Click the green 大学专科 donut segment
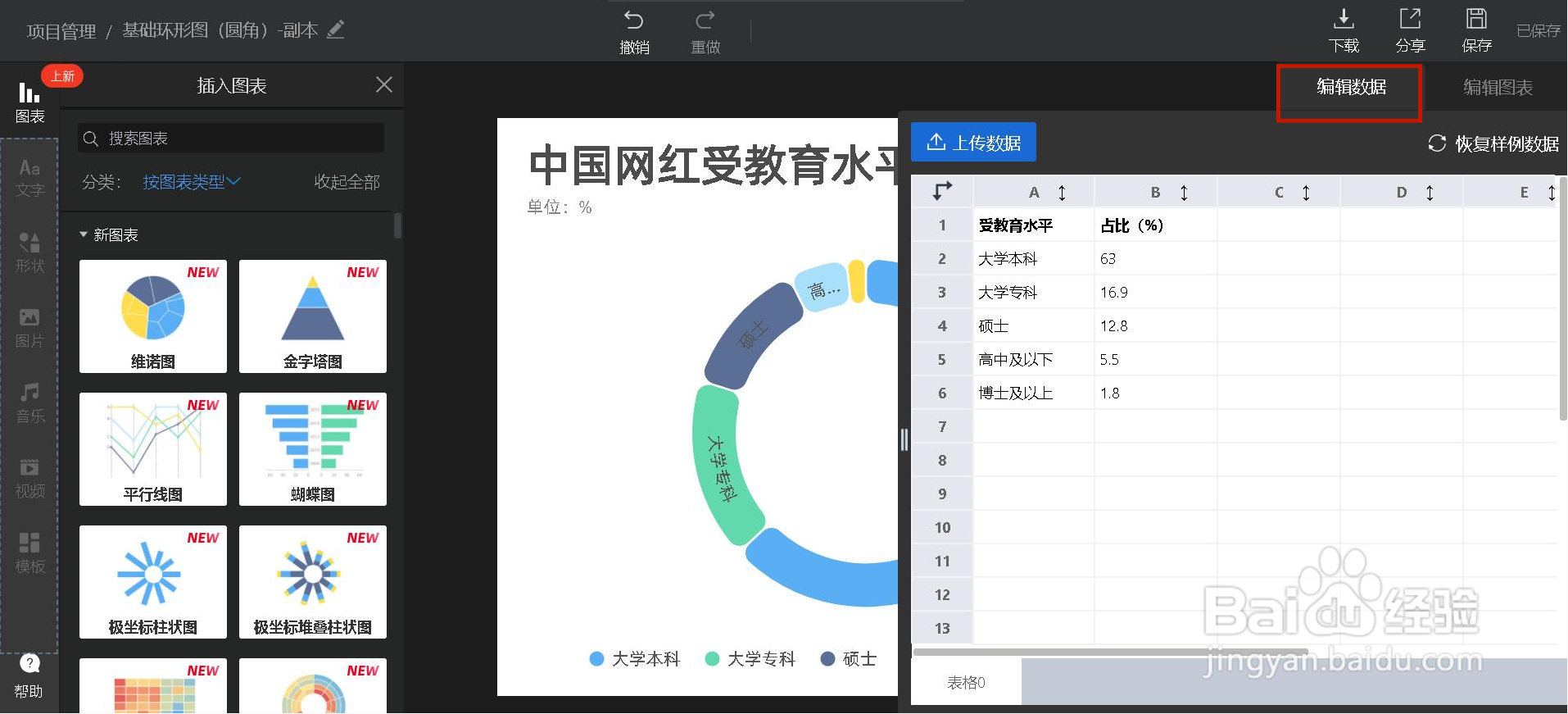1568x714 pixels. pyautogui.click(x=721, y=467)
